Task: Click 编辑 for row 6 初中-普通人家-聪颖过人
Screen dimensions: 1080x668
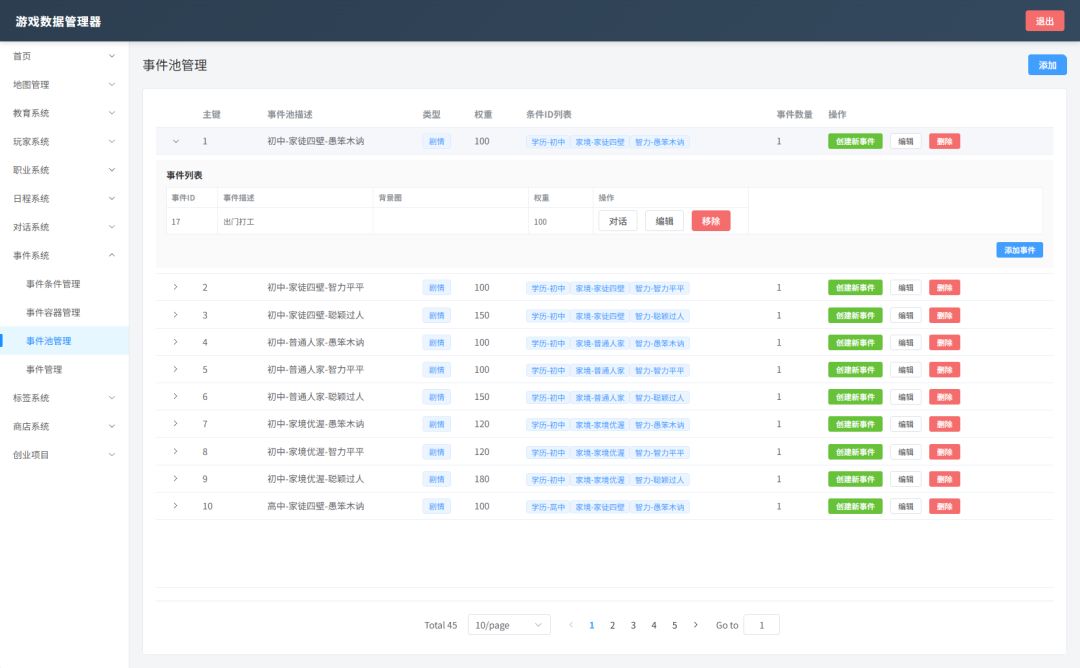Action: [x=906, y=397]
